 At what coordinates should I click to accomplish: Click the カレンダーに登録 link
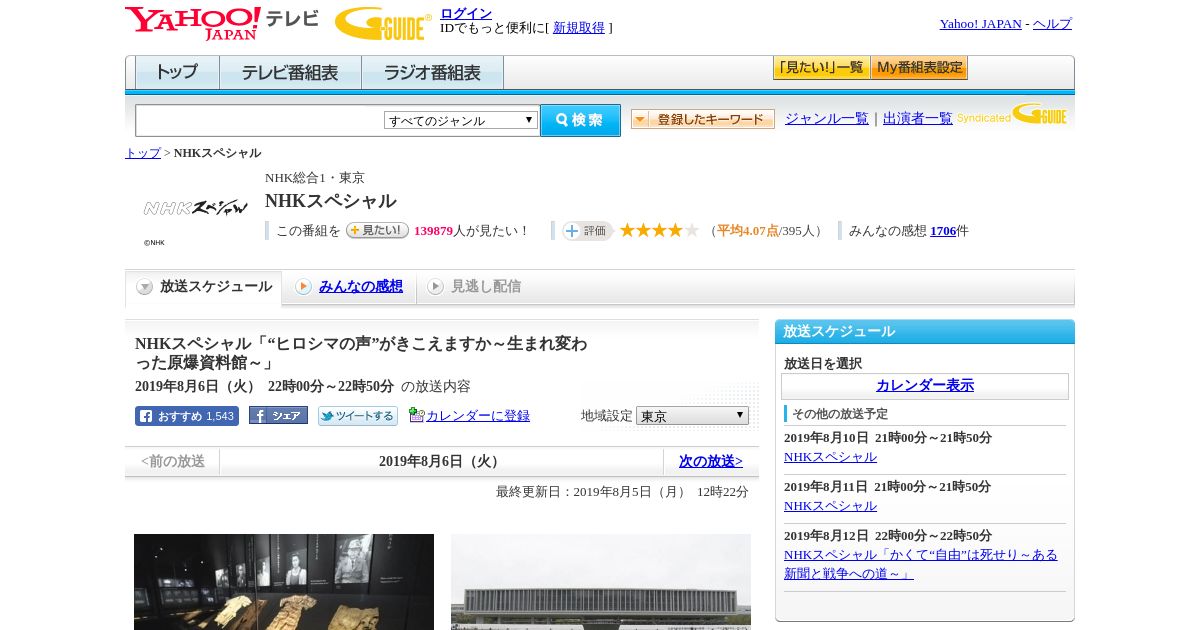[478, 416]
